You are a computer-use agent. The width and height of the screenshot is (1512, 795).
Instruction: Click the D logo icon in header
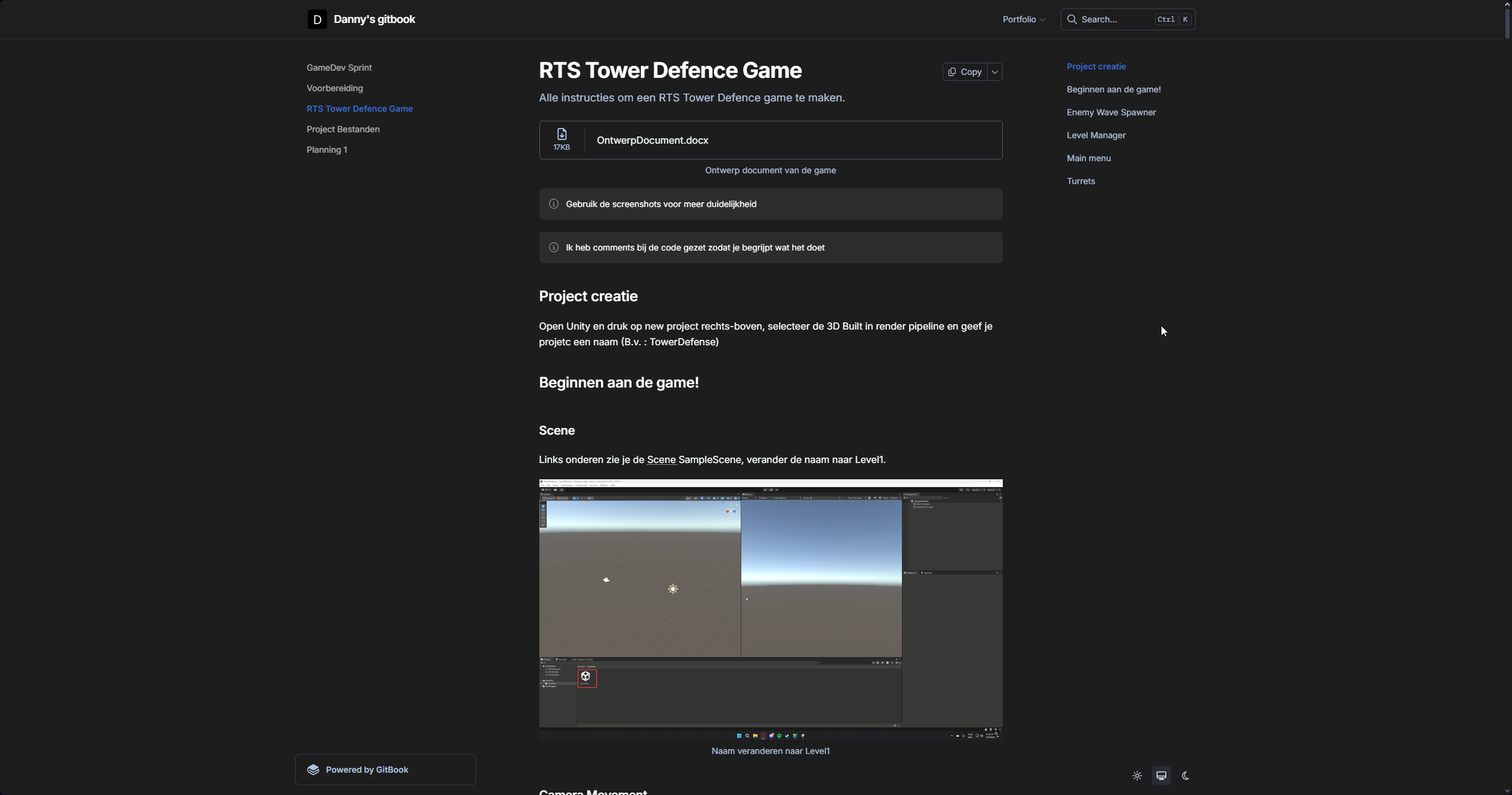[317, 19]
